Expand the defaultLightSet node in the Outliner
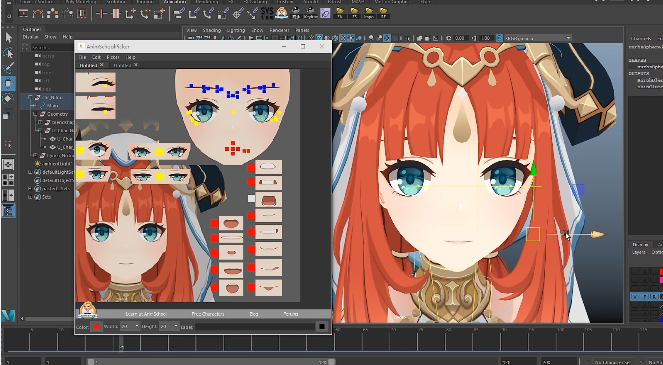This screenshot has height=365, width=663. tap(30, 172)
